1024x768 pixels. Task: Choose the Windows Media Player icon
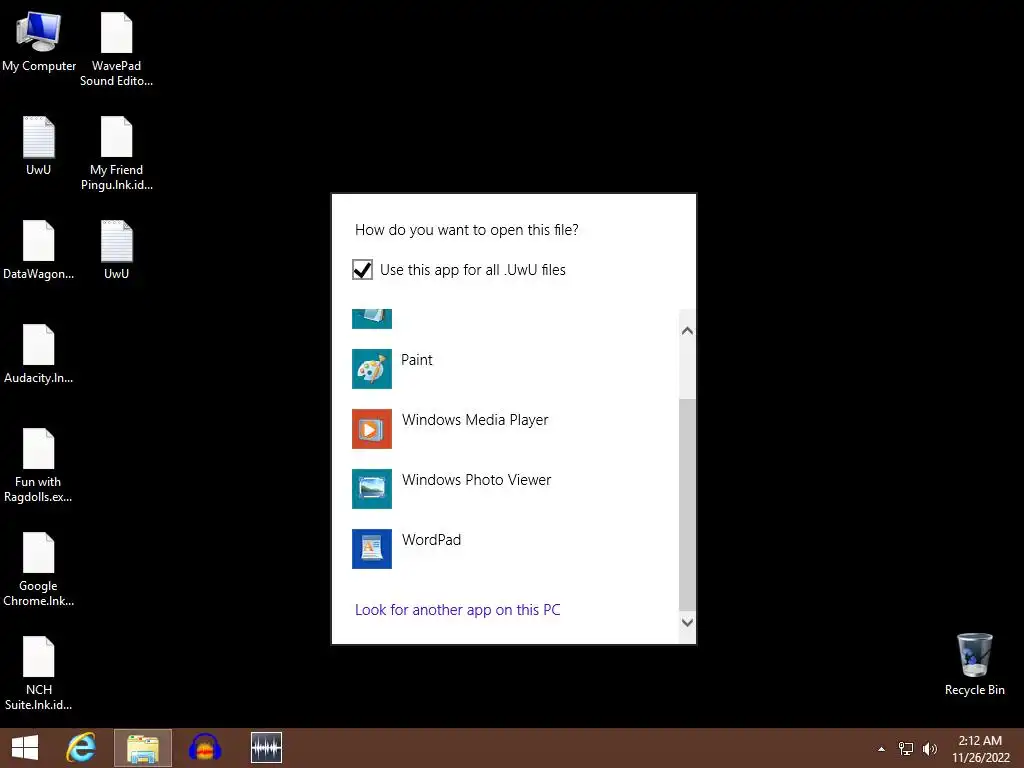click(x=372, y=429)
